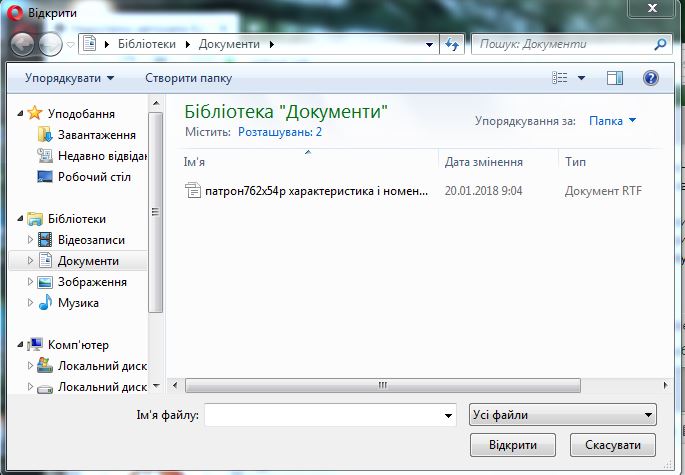685x475 pixels.
Task: Expand the first Локальний диск node
Action: tap(30, 365)
